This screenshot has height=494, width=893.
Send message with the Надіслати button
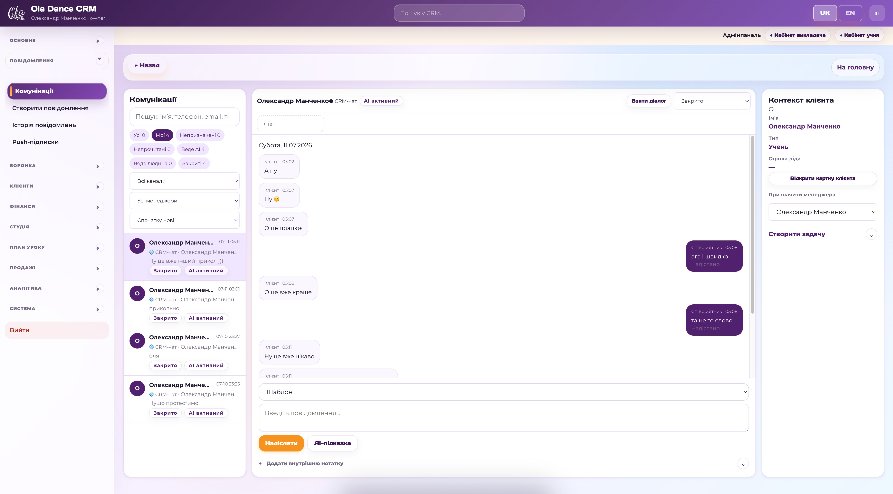[x=281, y=443]
